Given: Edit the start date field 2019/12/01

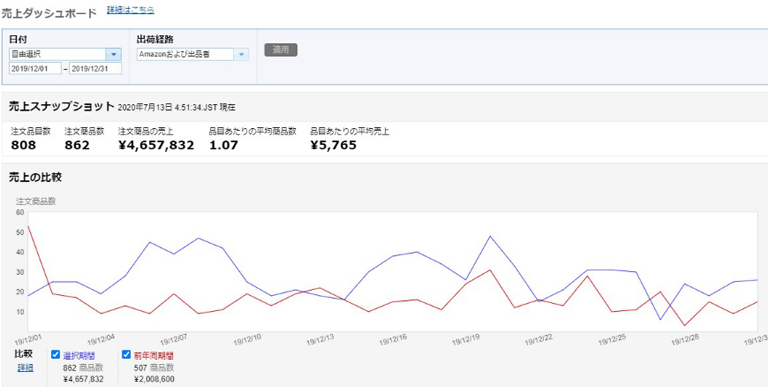Looking at the screenshot, I should click(35, 69).
